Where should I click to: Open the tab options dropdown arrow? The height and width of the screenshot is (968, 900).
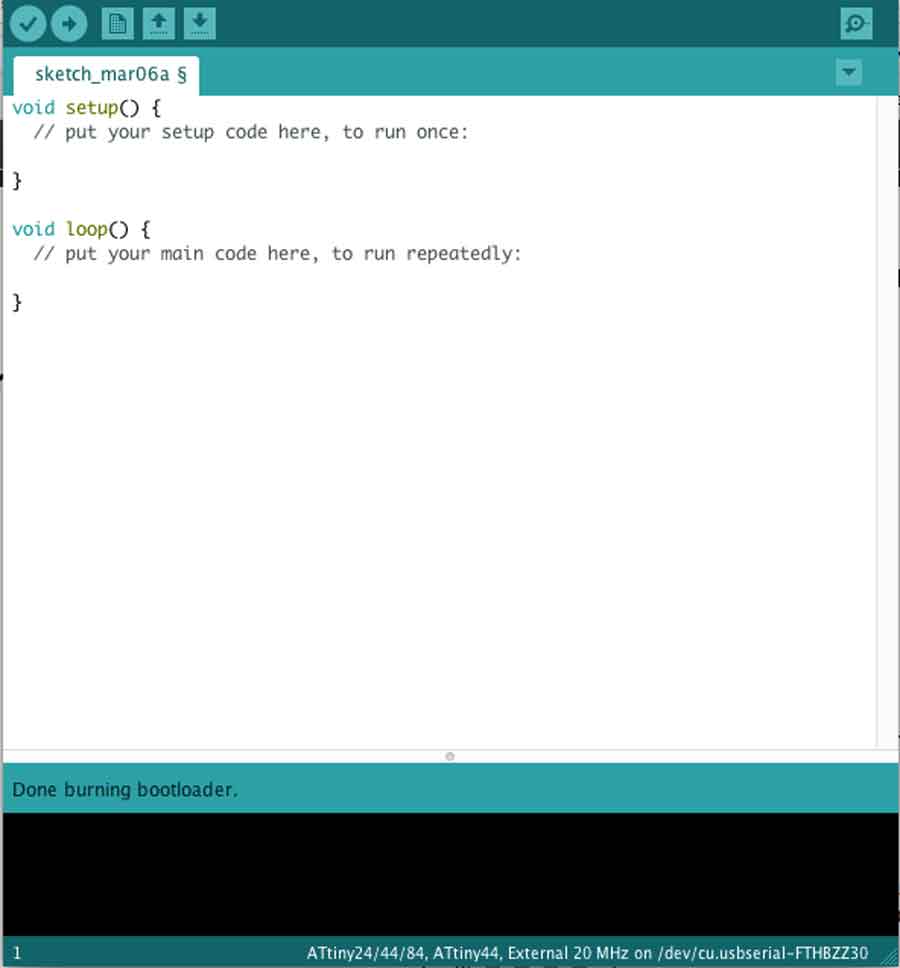[849, 72]
